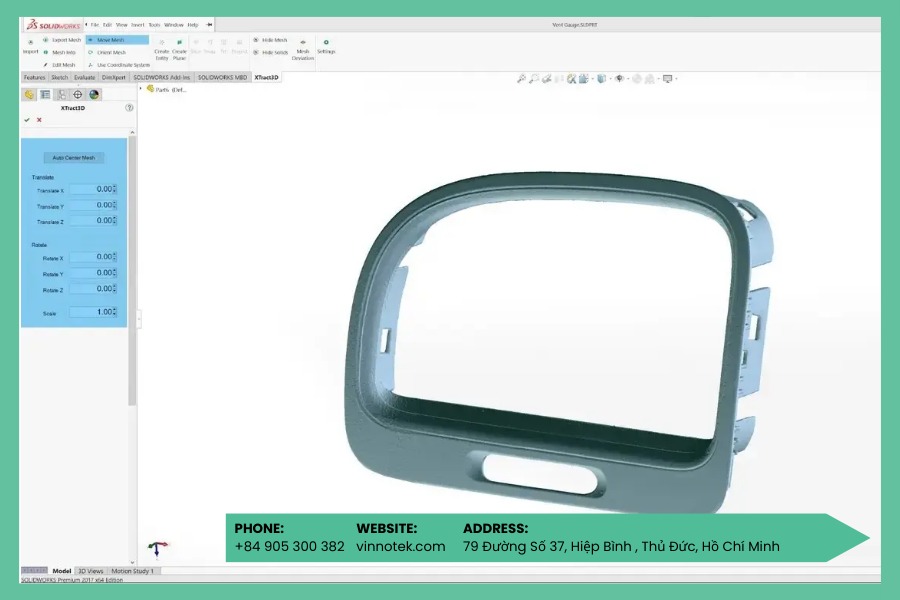
Task: Switch to the DimXpert tab
Action: (x=114, y=77)
